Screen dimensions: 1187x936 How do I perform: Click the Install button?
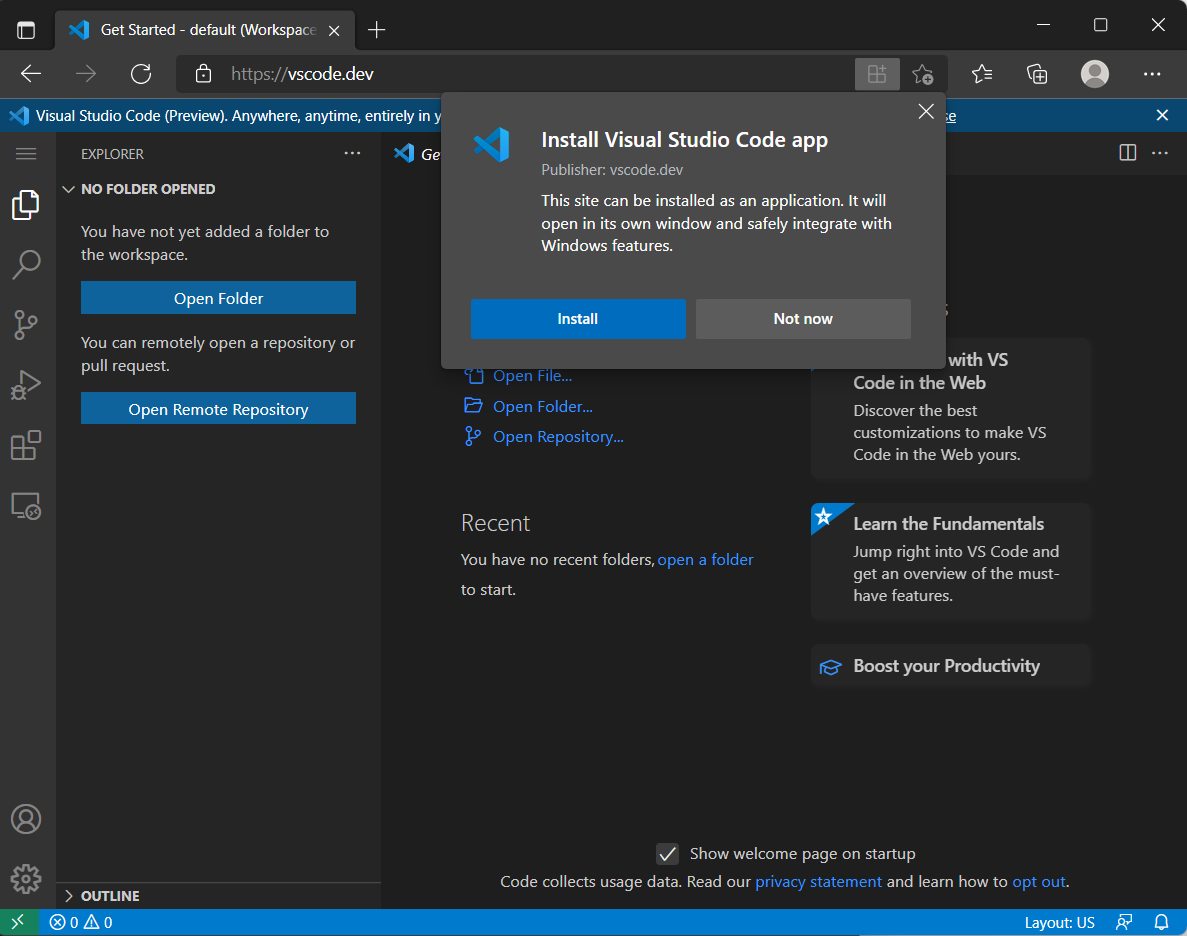[578, 318]
